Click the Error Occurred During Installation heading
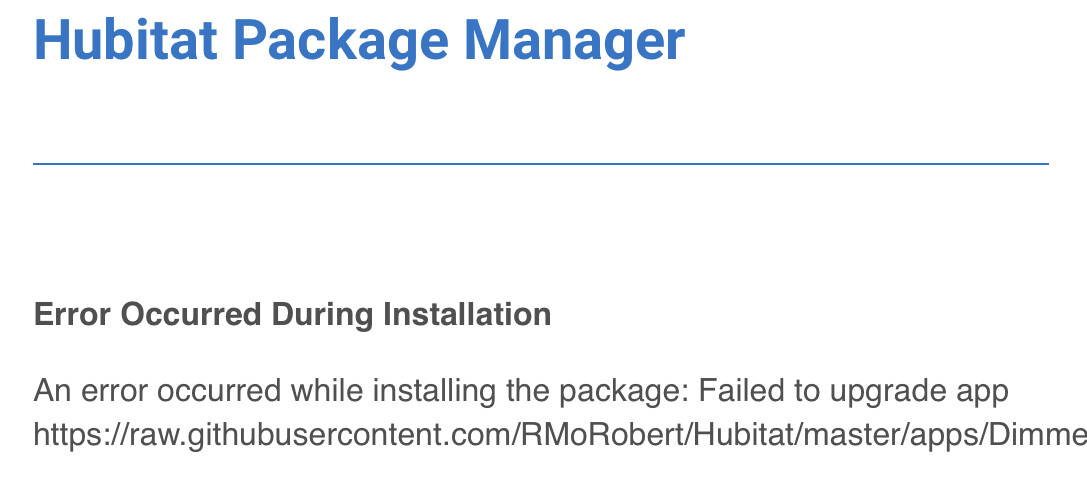The height and width of the screenshot is (480, 1087). 292,314
